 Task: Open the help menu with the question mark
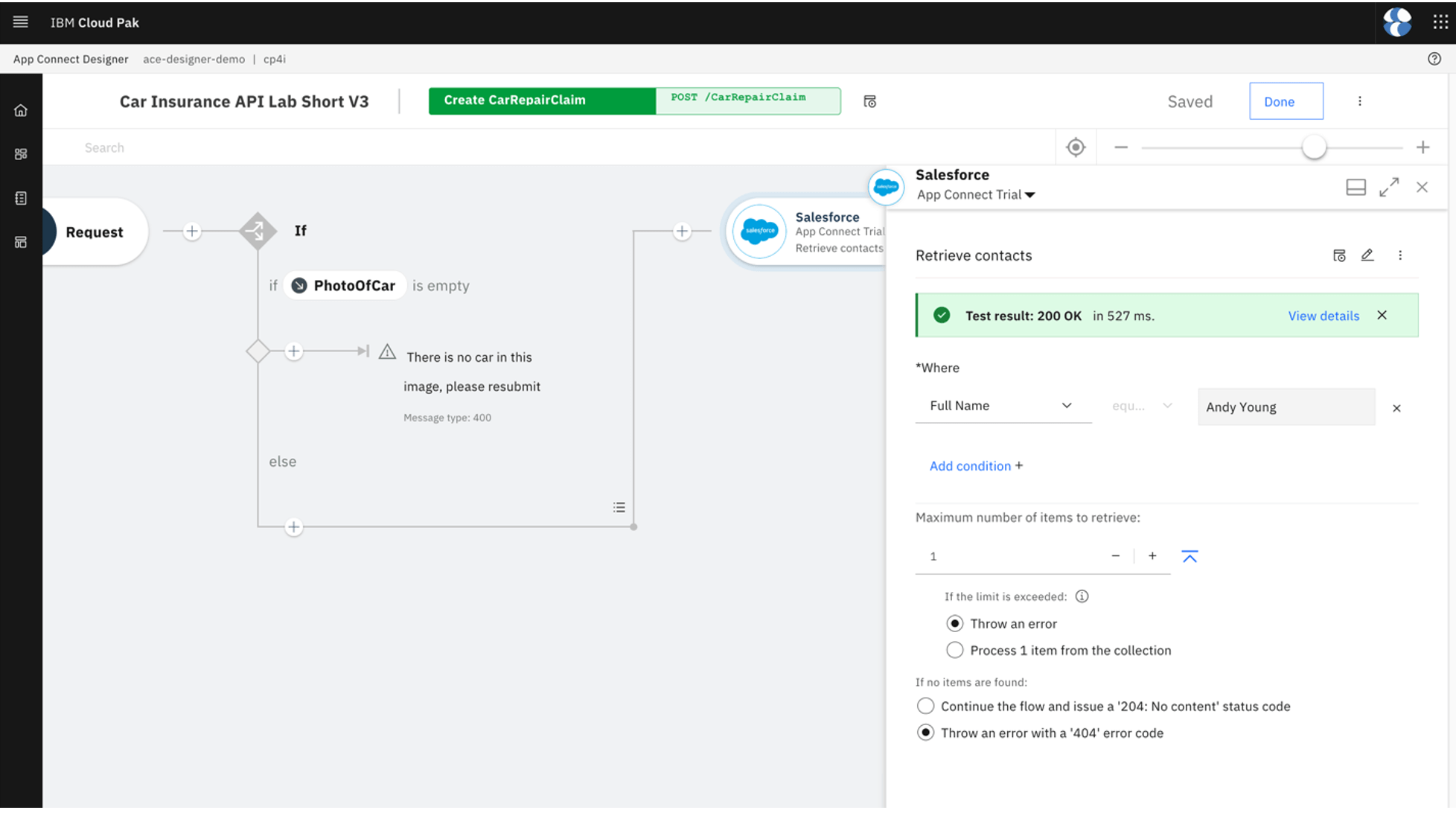1435,59
